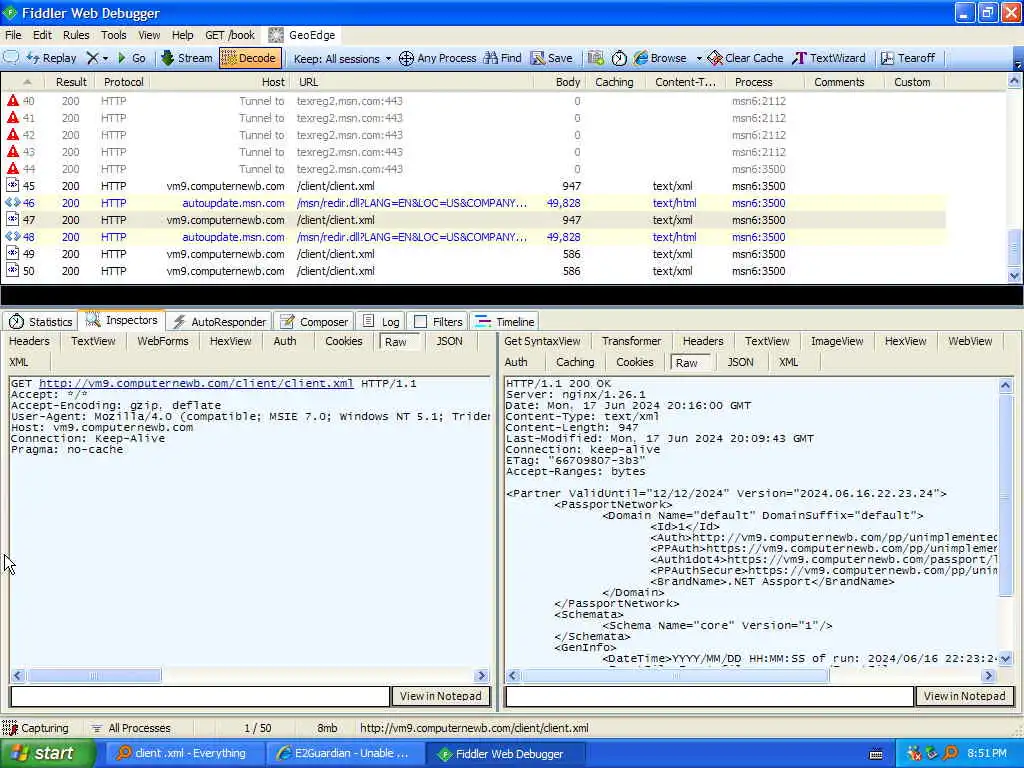Click the response pane search input field
The height and width of the screenshot is (768, 1024).
[709, 696]
